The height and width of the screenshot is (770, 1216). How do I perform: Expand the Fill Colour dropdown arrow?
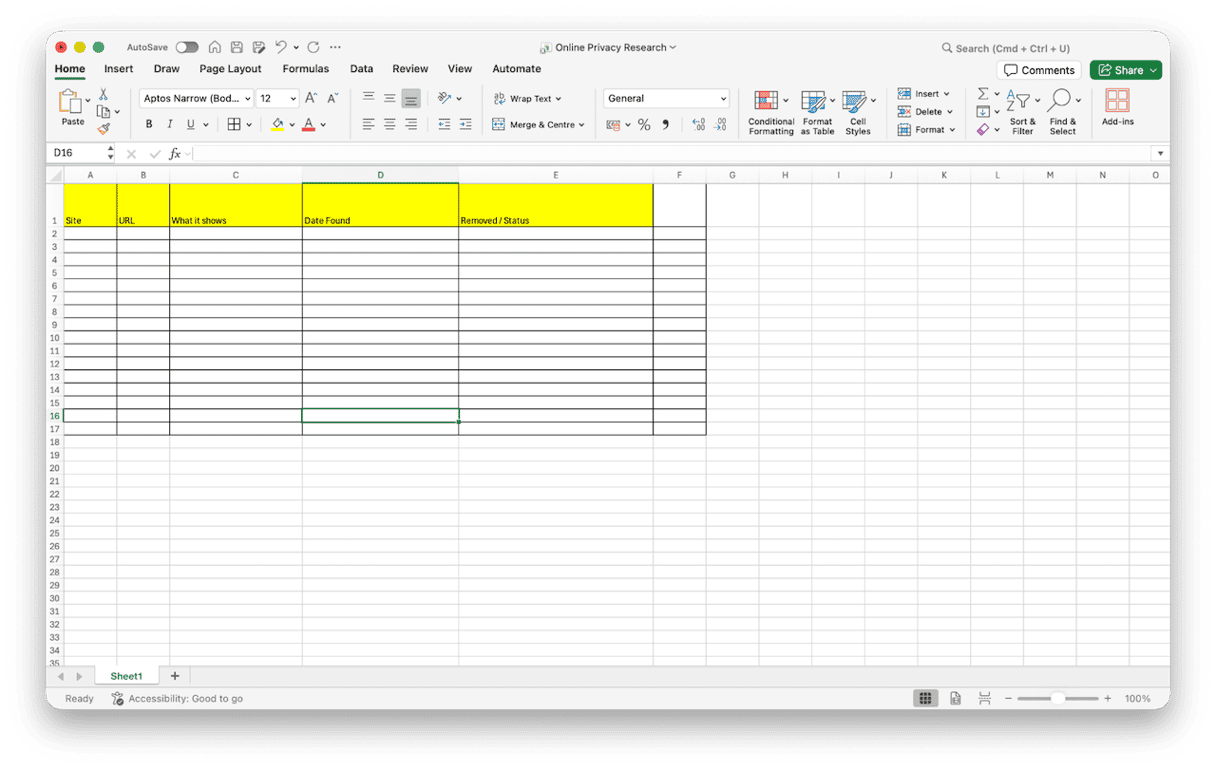pyautogui.click(x=294, y=124)
